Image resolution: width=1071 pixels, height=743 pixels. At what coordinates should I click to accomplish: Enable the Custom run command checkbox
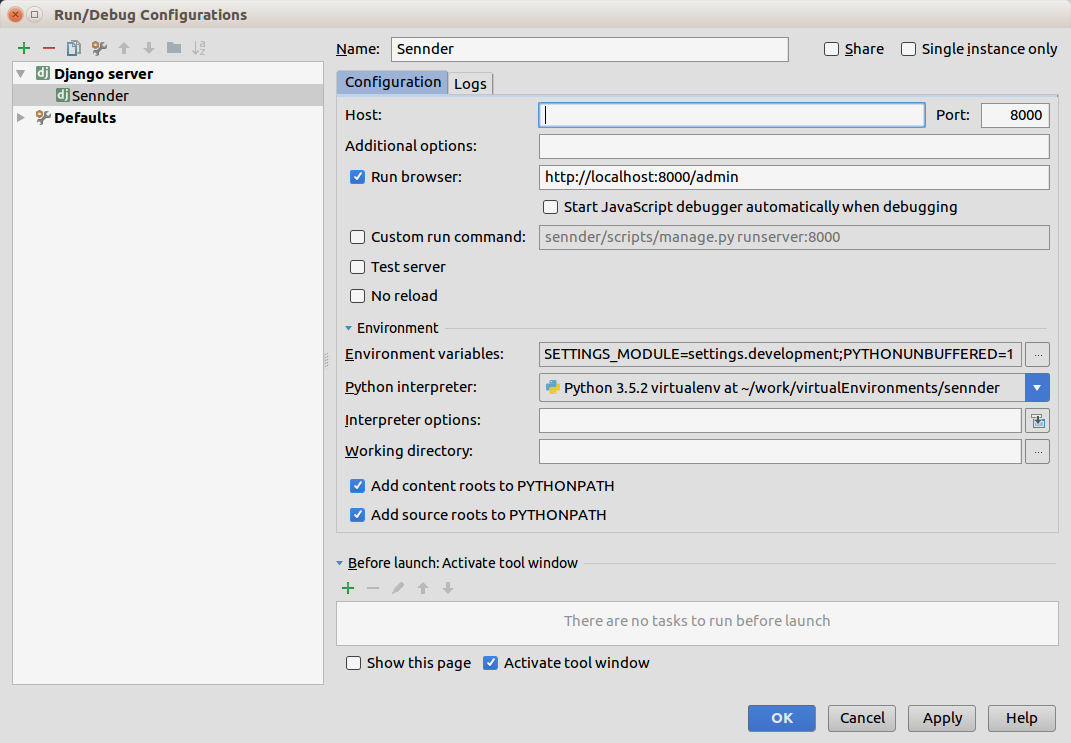tap(357, 237)
